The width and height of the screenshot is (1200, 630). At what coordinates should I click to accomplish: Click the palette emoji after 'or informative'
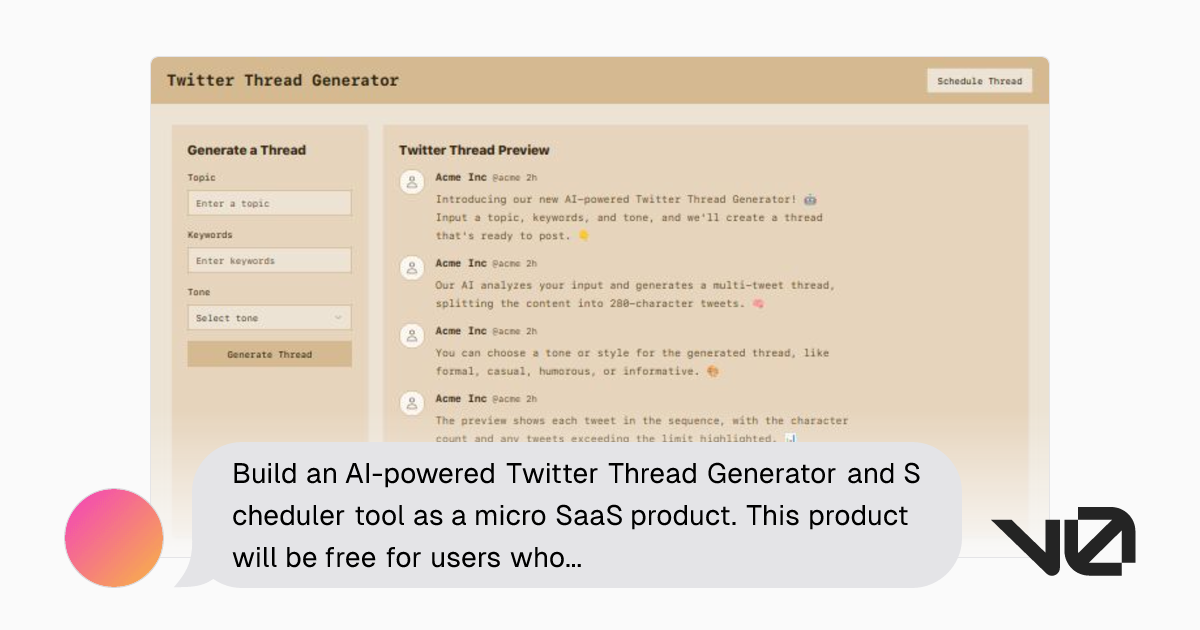click(x=712, y=371)
